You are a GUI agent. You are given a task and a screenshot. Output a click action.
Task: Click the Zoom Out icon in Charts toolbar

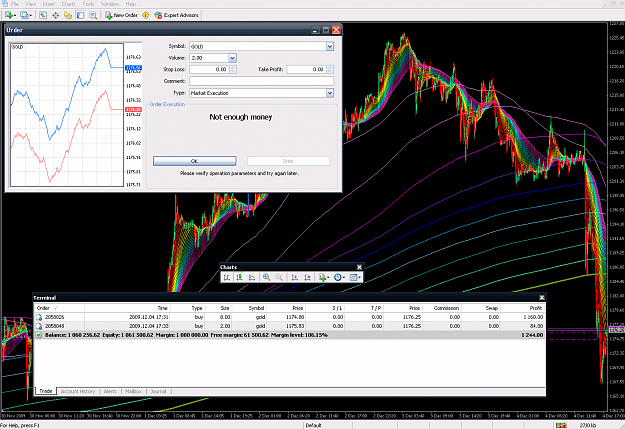[x=279, y=277]
